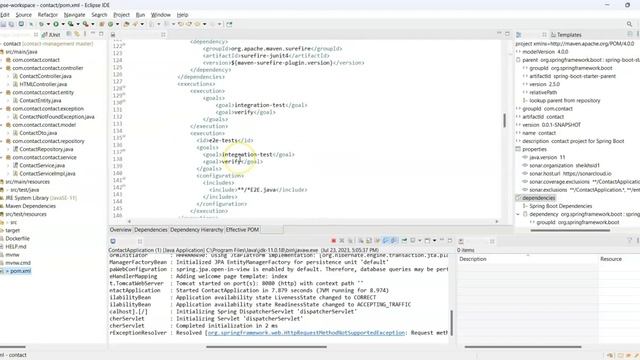Image resolution: width=640 pixels, height=360 pixels.
Task: Select pom.xml in the Package Explorer
Action: point(20,271)
